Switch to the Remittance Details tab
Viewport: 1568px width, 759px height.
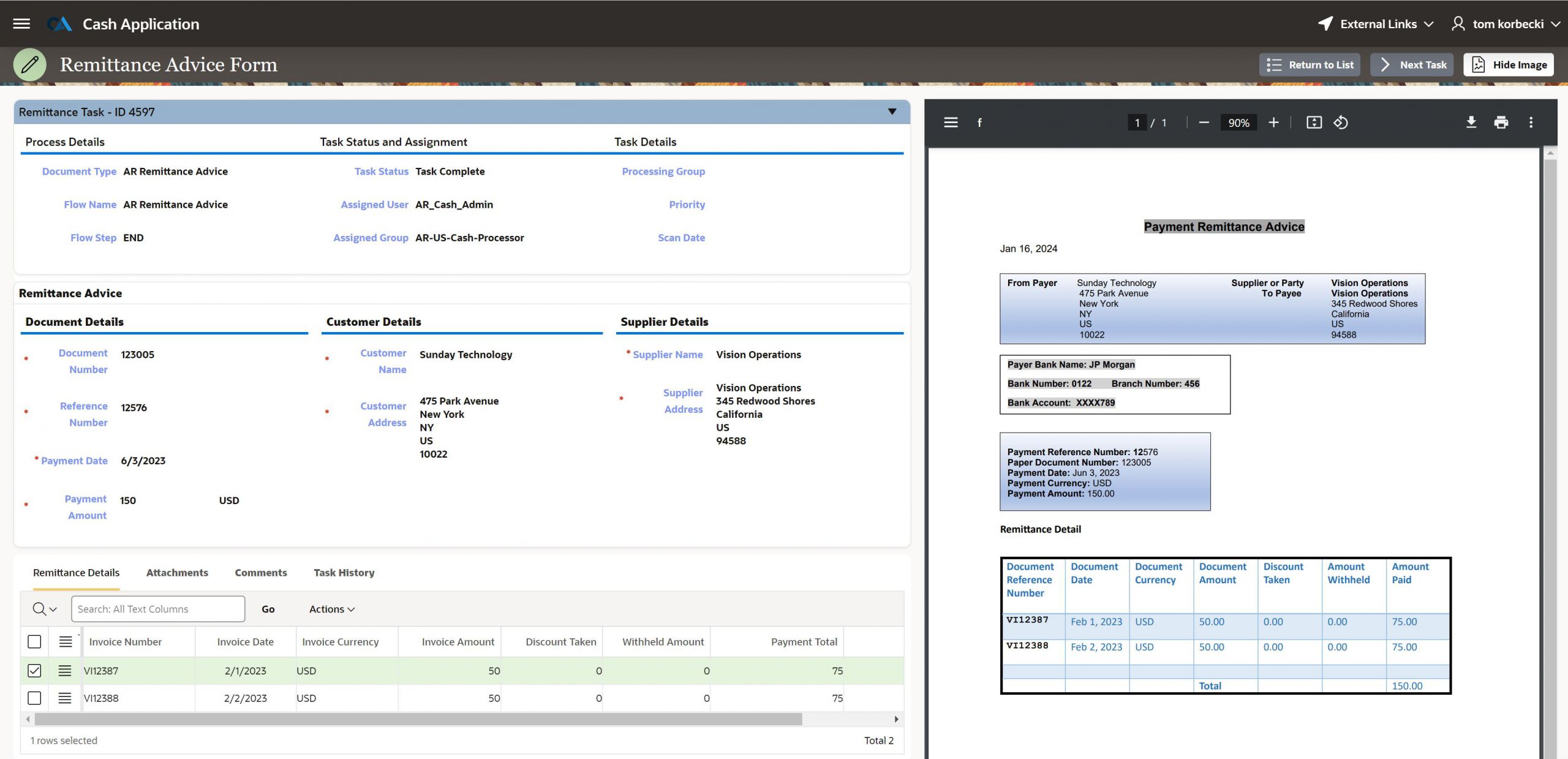coord(76,573)
